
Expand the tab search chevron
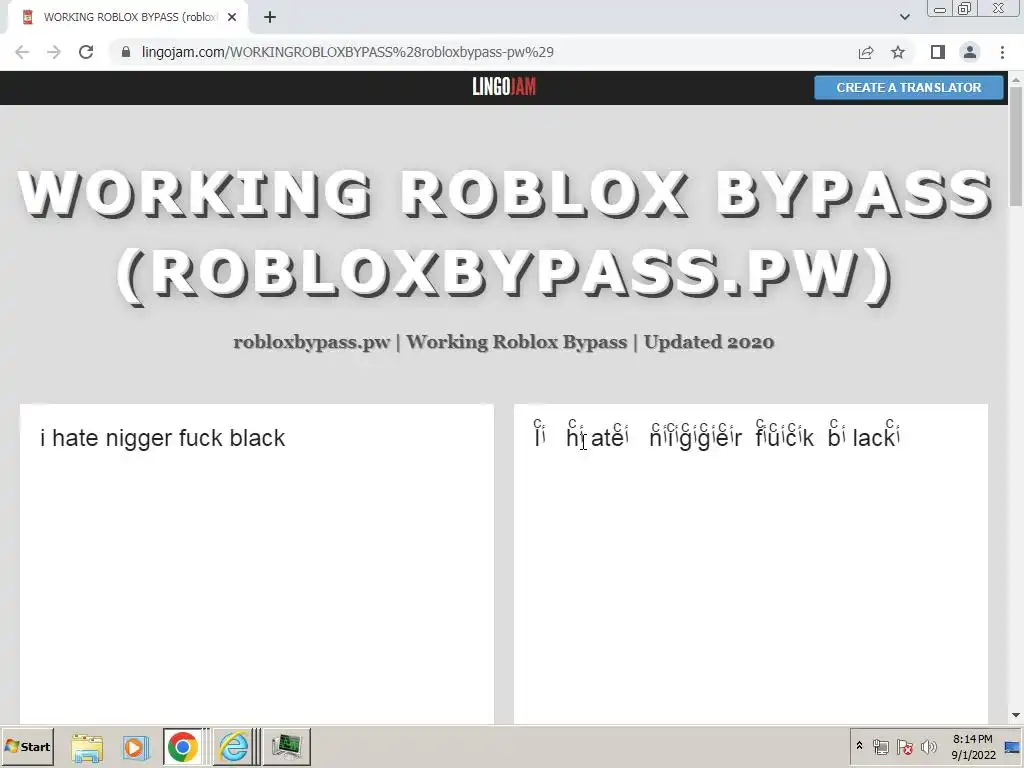904,18
